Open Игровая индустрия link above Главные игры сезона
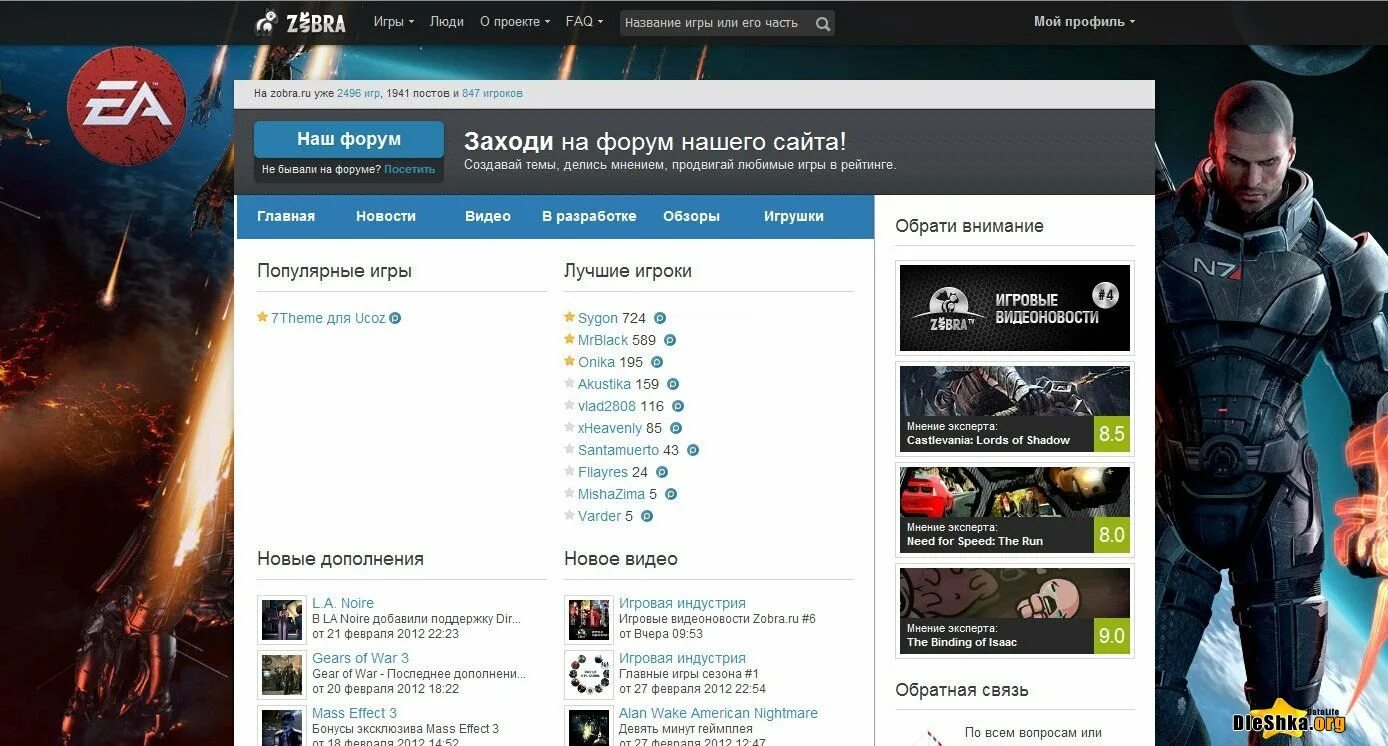1388x746 pixels. 682,658
